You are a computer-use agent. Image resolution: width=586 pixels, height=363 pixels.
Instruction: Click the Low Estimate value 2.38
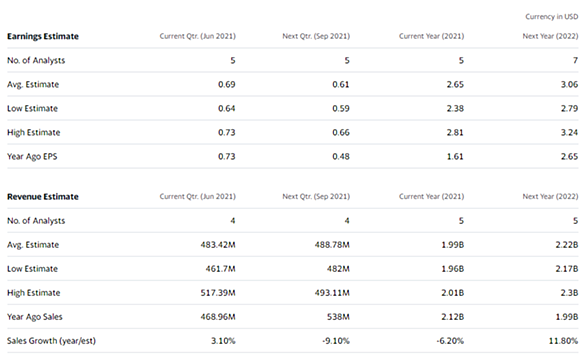coord(455,108)
